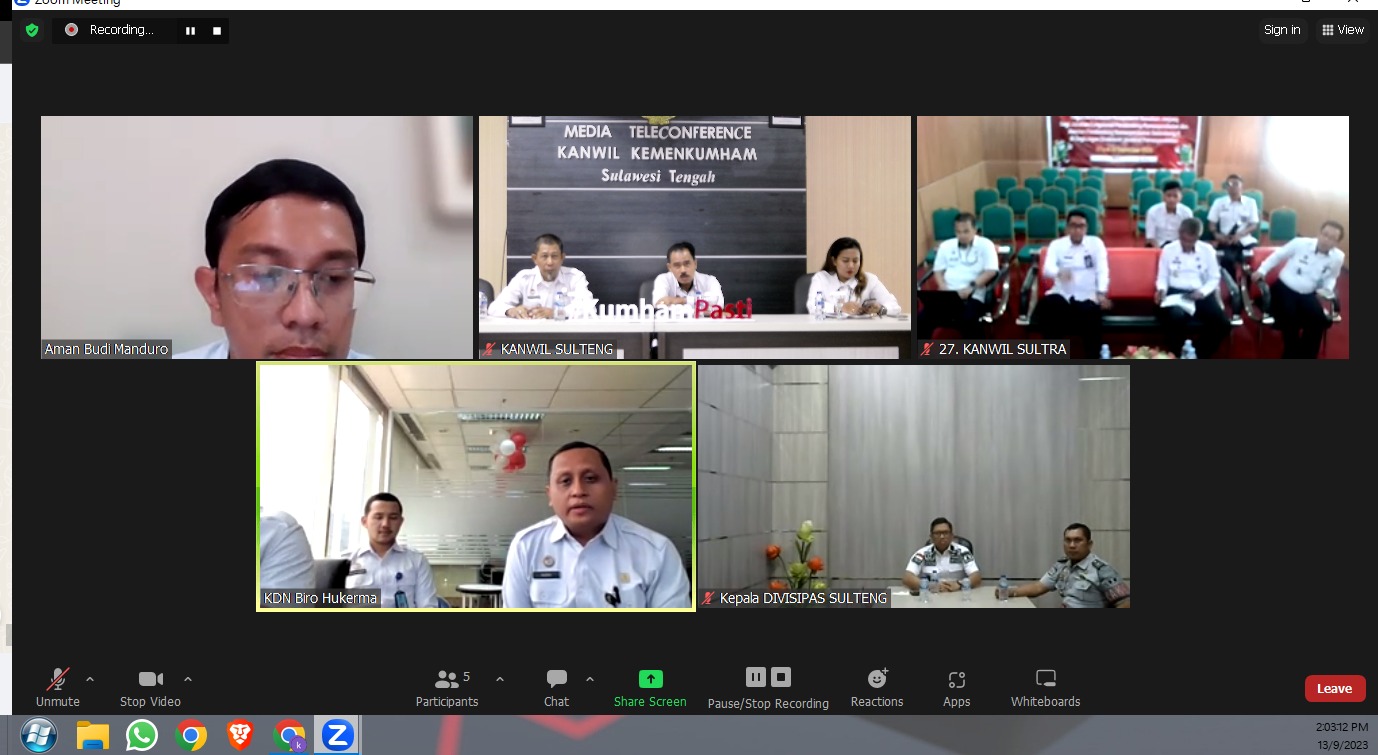Image resolution: width=1378 pixels, height=755 pixels.
Task: Pause recording using top-left pause icon
Action: (190, 31)
